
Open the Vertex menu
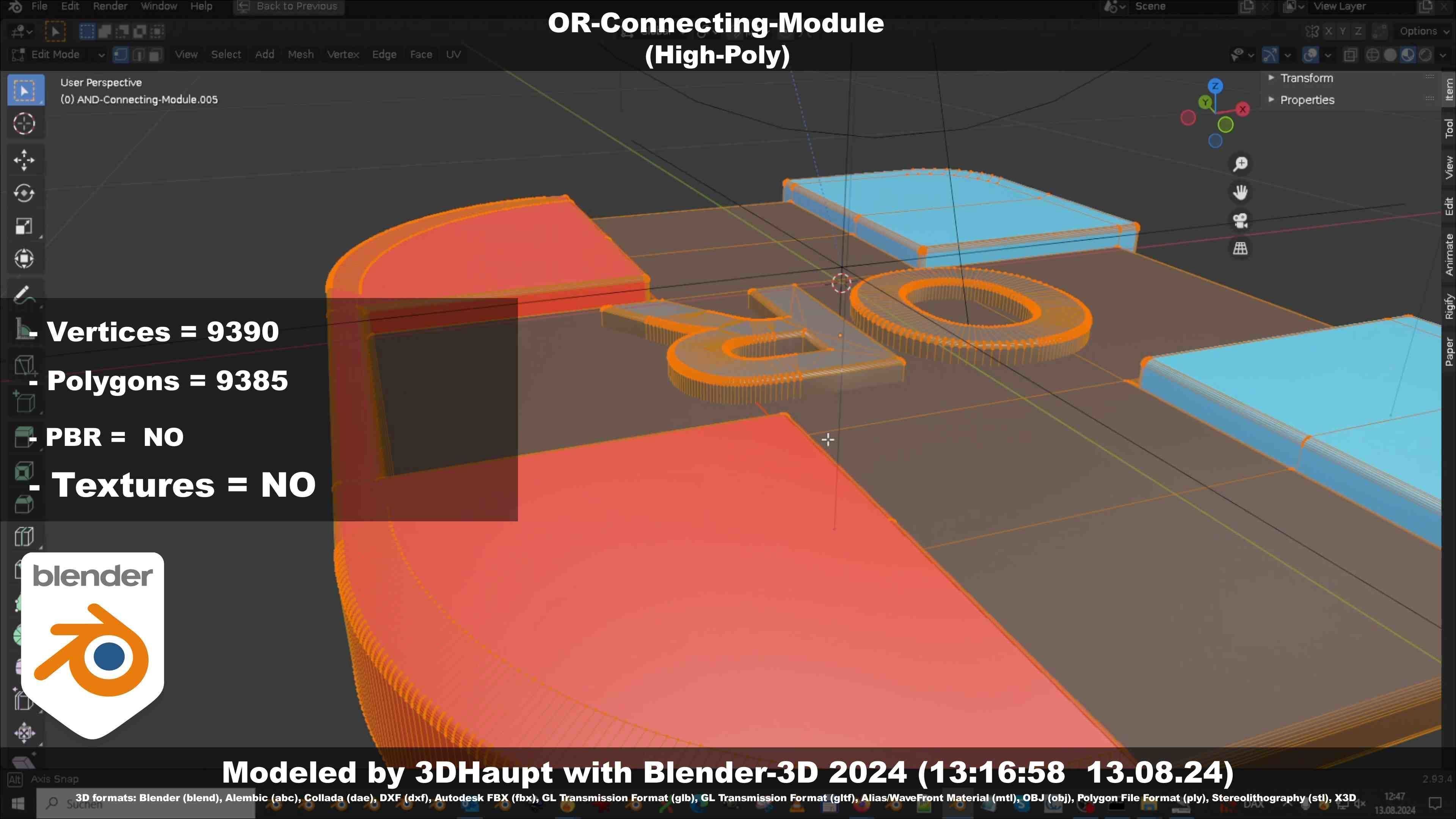point(343,55)
